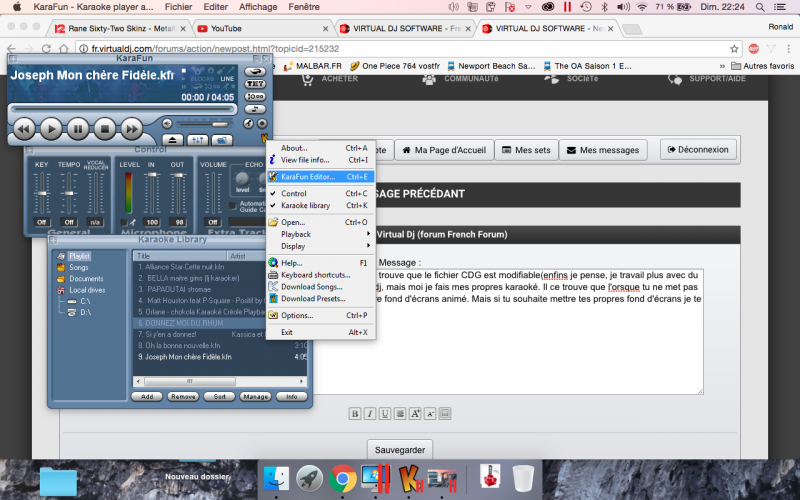The image size is (800, 500).
Task: Click the top pill button above TXT
Action: (x=255, y=71)
